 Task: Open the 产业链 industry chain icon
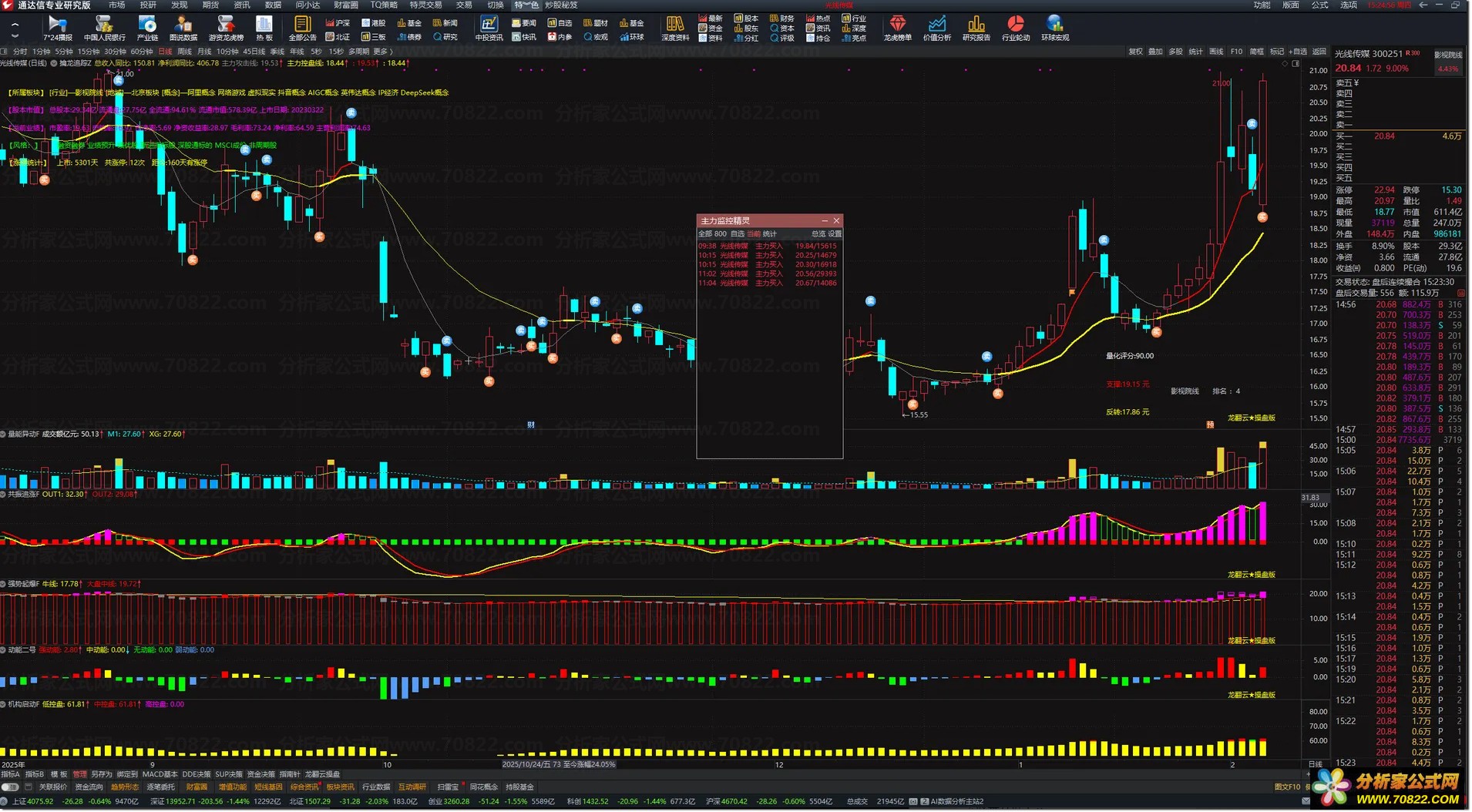coord(146,28)
